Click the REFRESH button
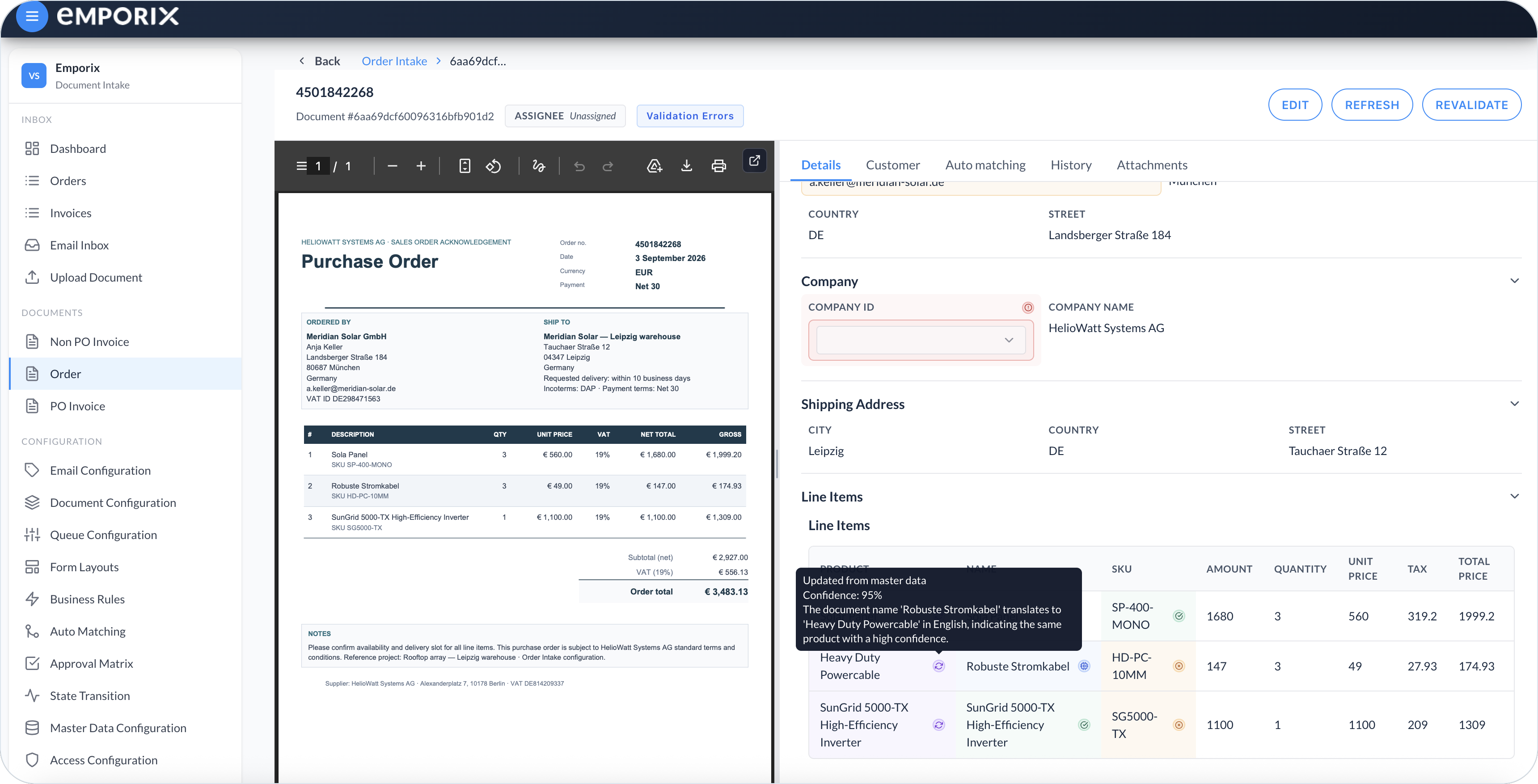Viewport: 1538px width, 784px height. tap(1371, 105)
